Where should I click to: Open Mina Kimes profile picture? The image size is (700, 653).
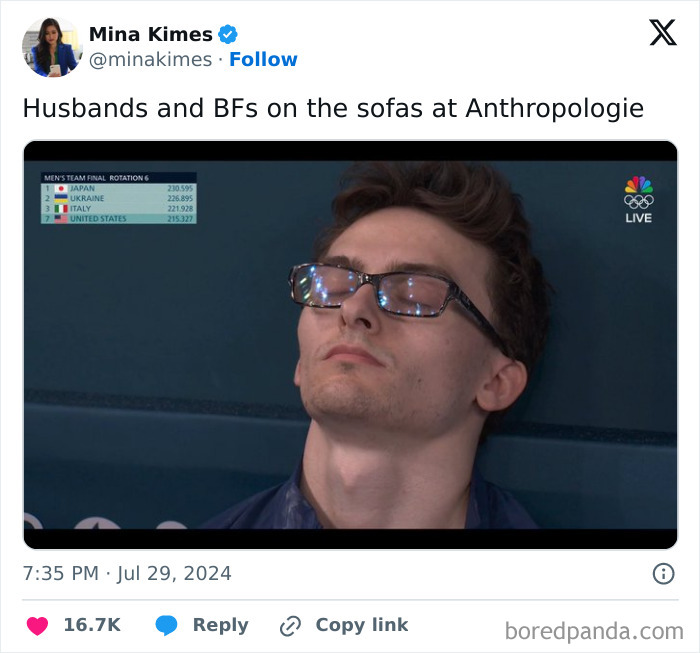tap(52, 47)
